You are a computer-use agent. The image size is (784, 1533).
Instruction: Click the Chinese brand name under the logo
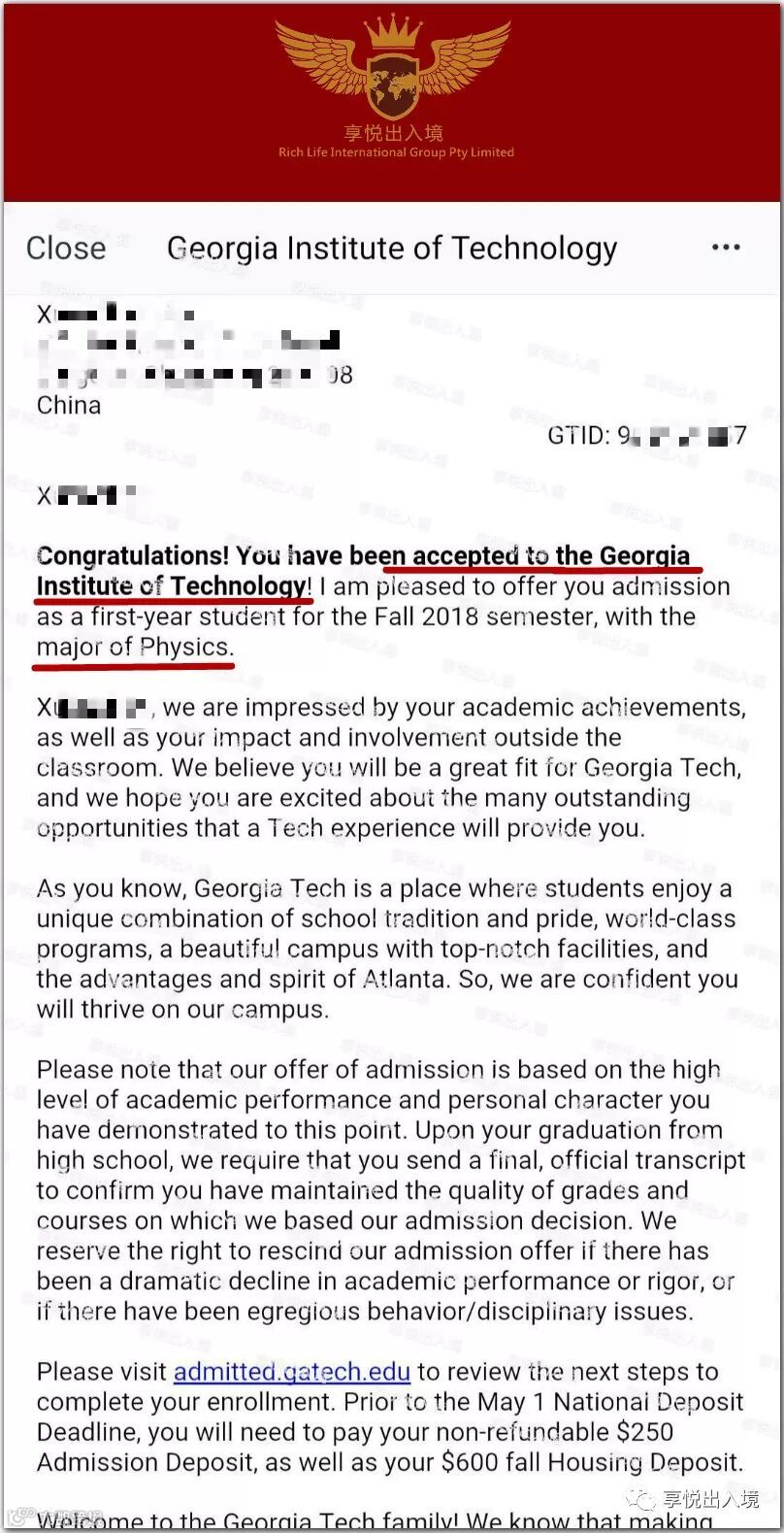tap(393, 132)
